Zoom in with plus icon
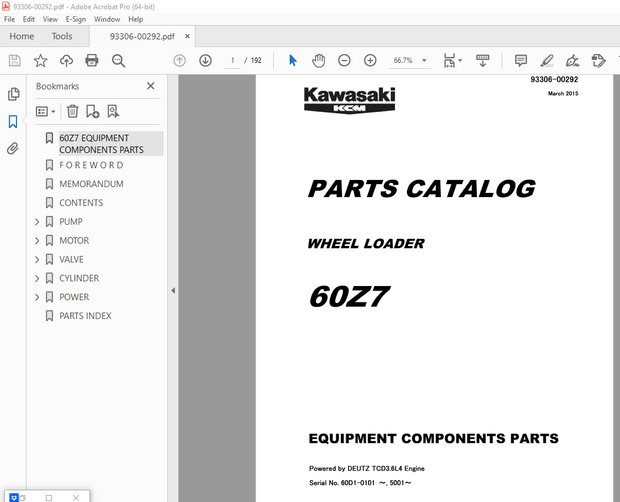This screenshot has width=620, height=502. pos(370,60)
